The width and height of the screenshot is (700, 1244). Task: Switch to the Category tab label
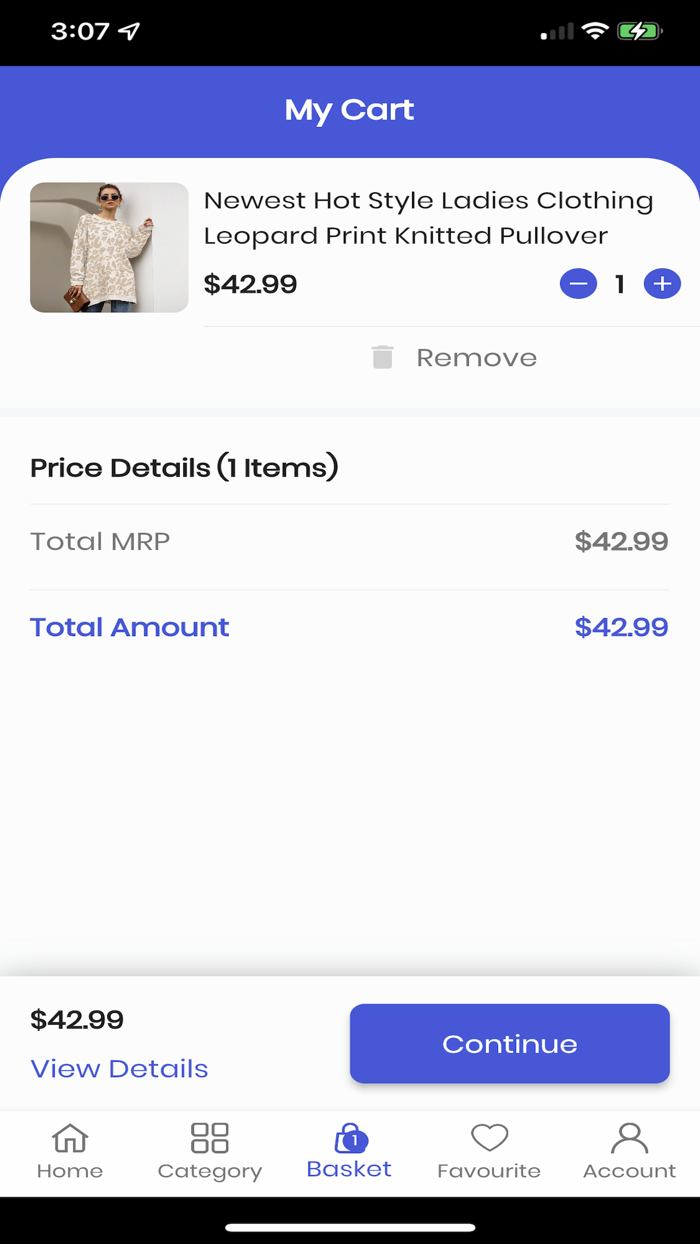click(x=210, y=1171)
